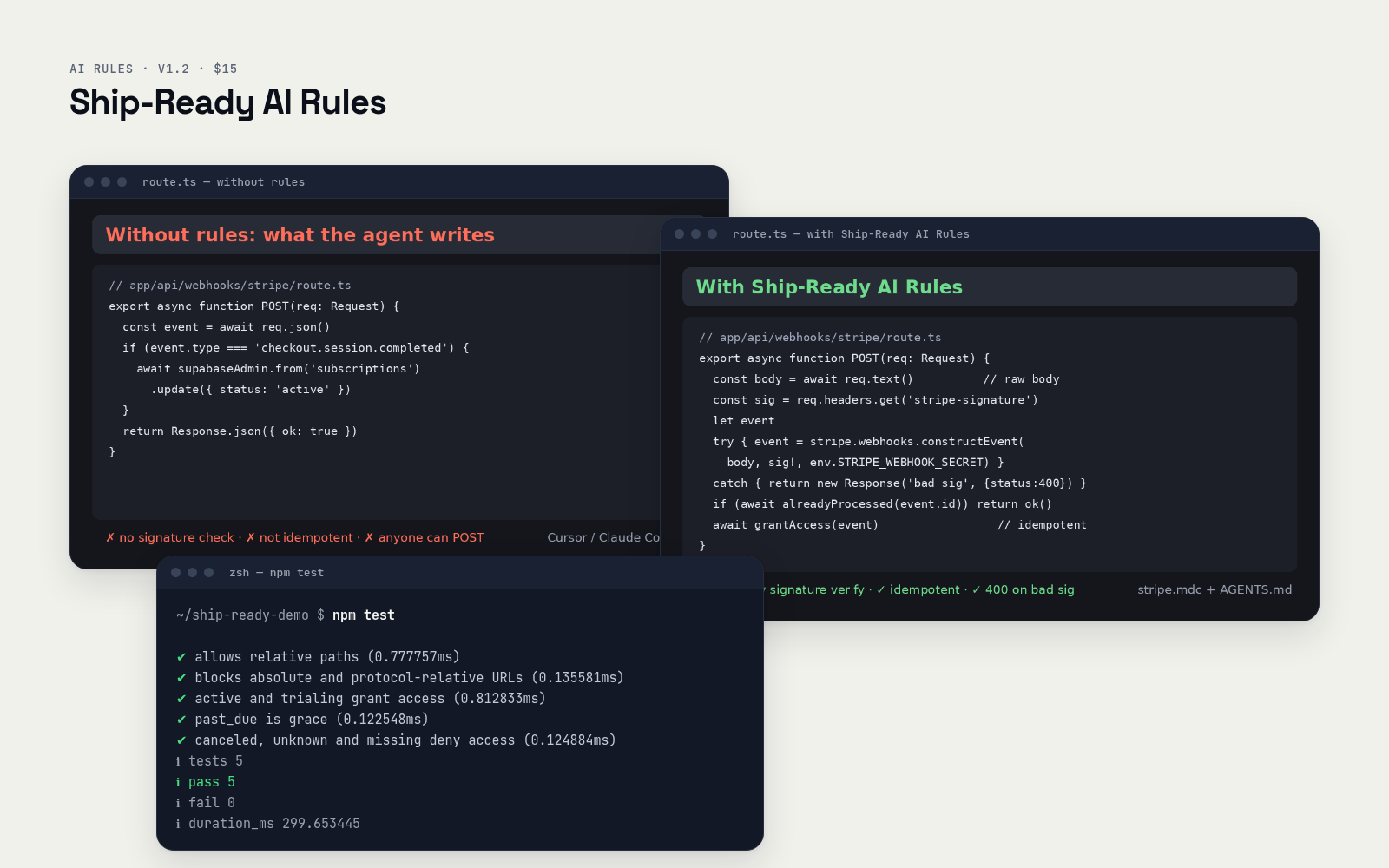Click the 'Cursor / Claude Co' footer label
This screenshot has height=868, width=1389.
pos(603,537)
